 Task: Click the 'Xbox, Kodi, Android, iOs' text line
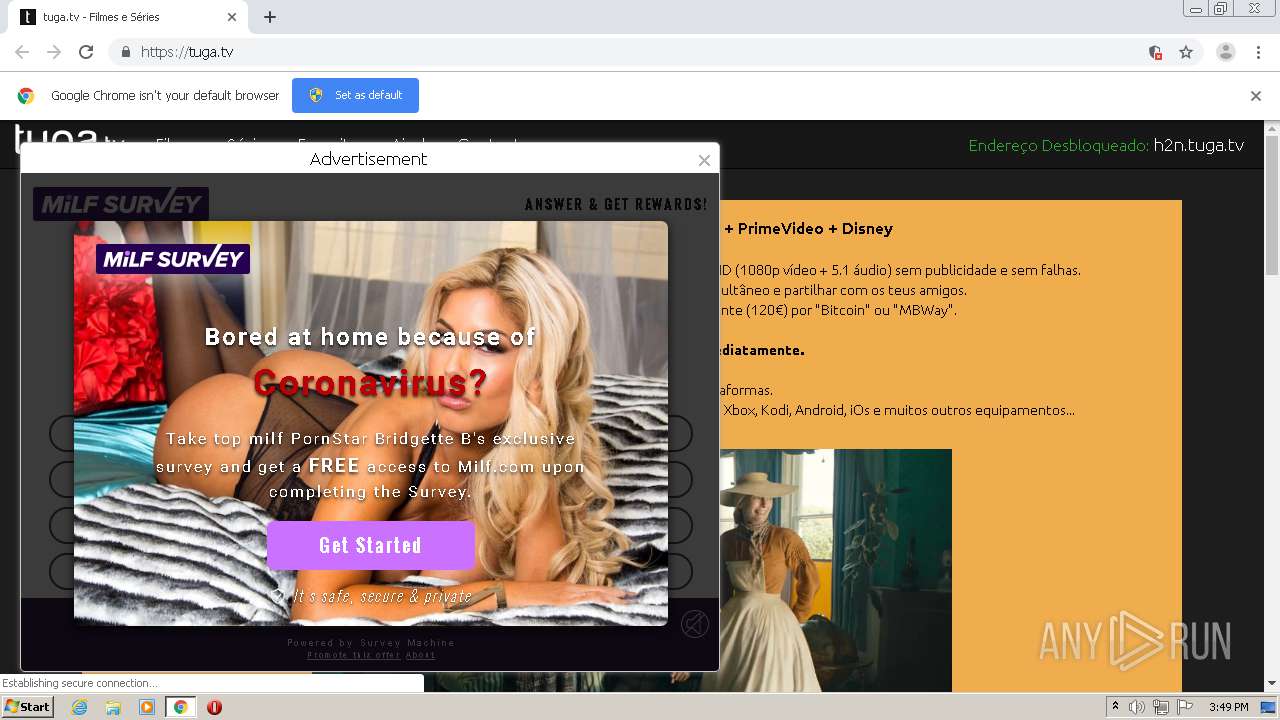(898, 410)
